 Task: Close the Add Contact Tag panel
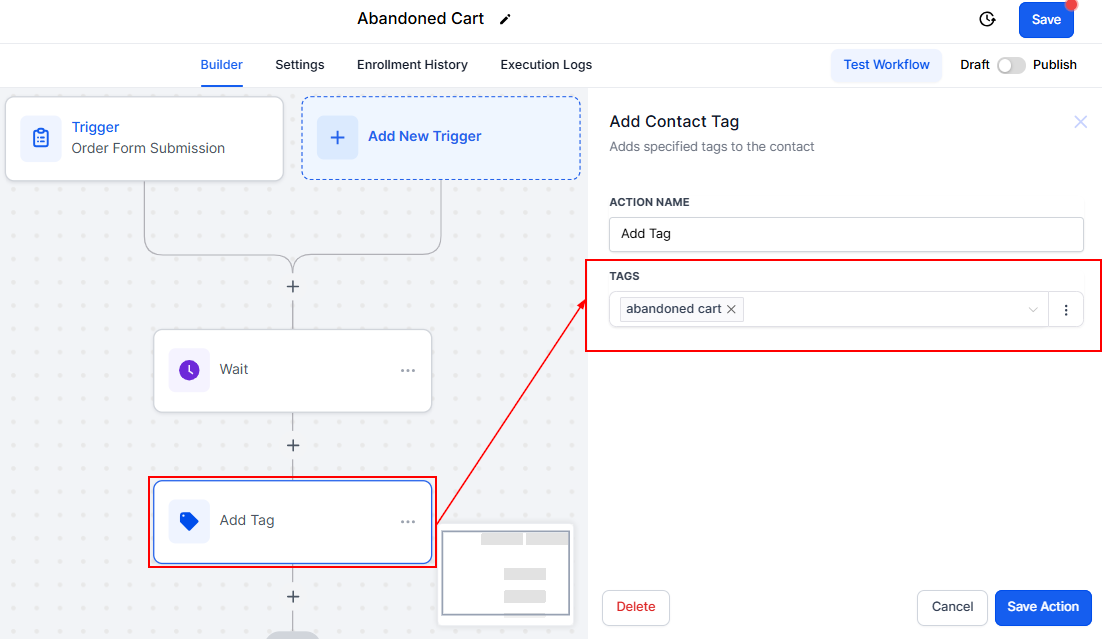point(1080,122)
